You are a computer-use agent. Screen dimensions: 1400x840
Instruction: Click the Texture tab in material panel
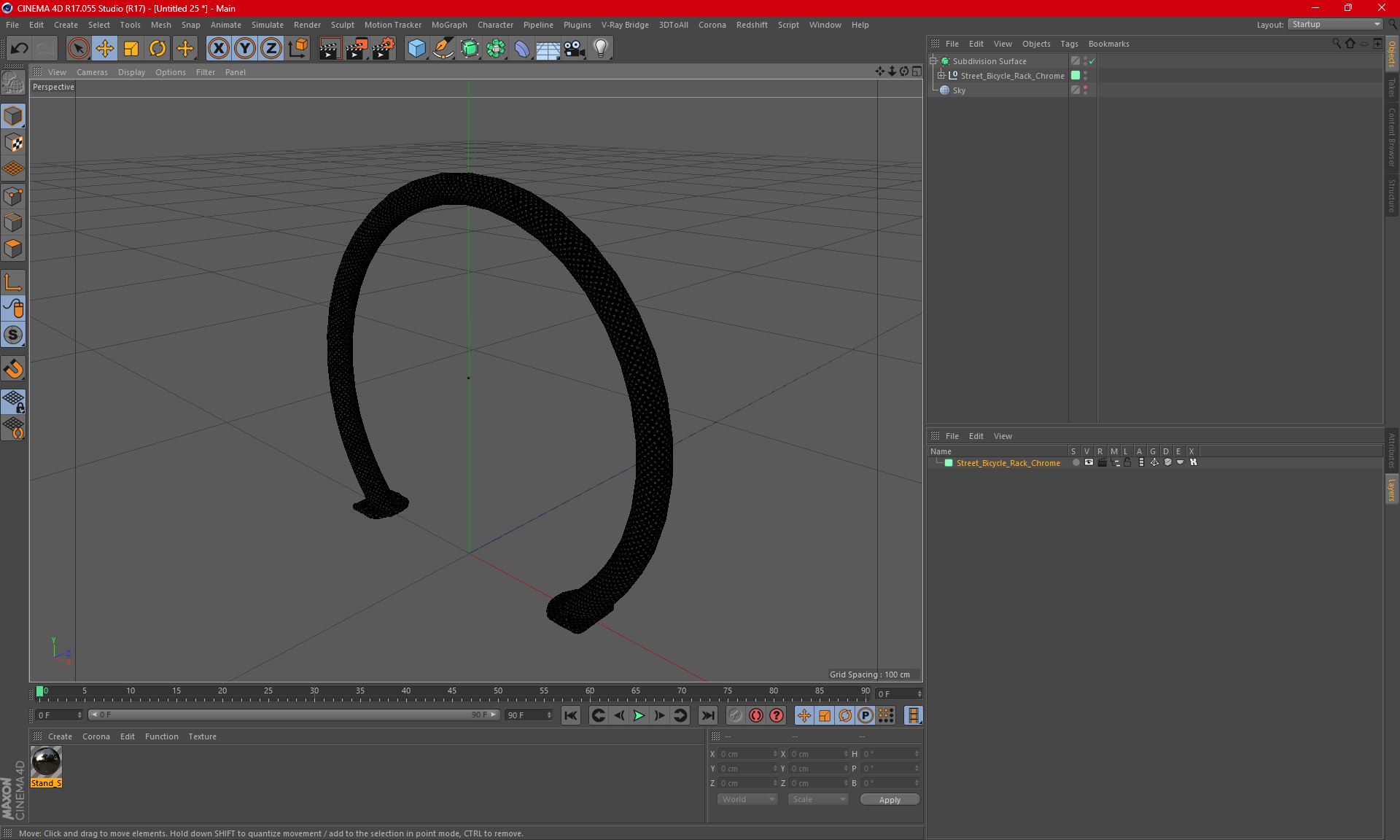tap(202, 736)
